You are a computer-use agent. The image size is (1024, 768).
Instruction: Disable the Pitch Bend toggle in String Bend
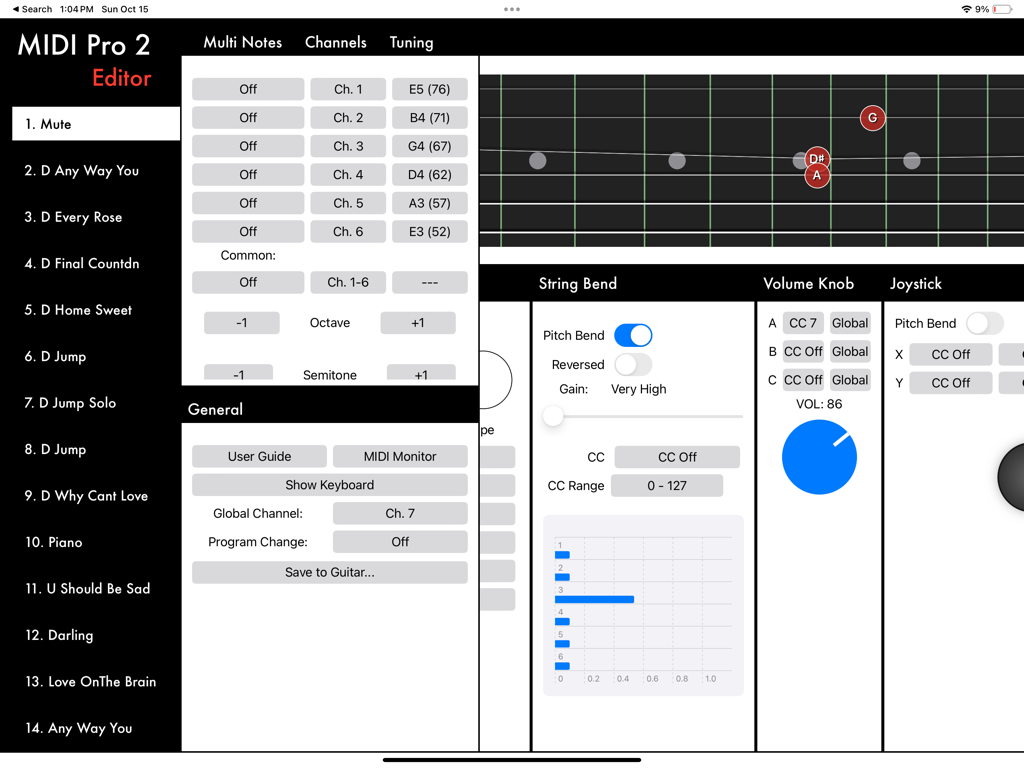tap(633, 336)
